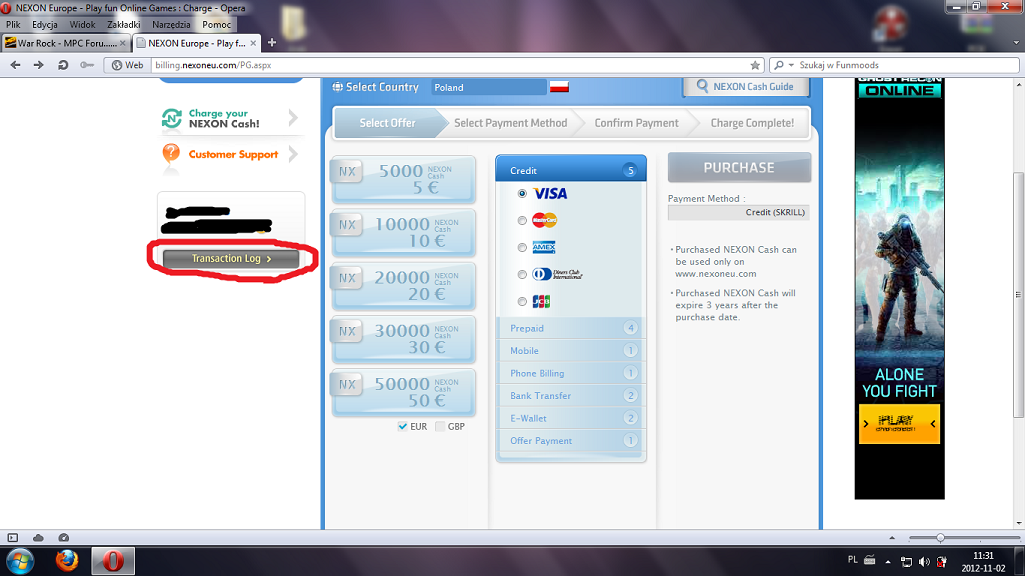Adjust the zoom slider in status bar
This screenshot has height=576, width=1025.
pyautogui.click(x=940, y=537)
